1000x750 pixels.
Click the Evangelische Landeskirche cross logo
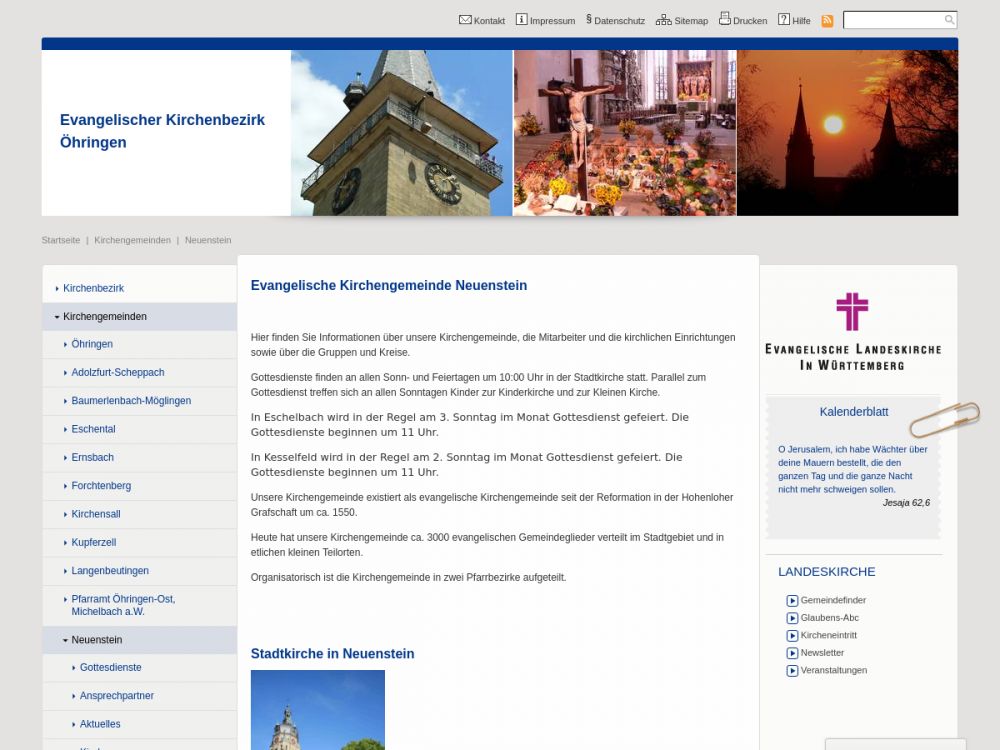[852, 312]
